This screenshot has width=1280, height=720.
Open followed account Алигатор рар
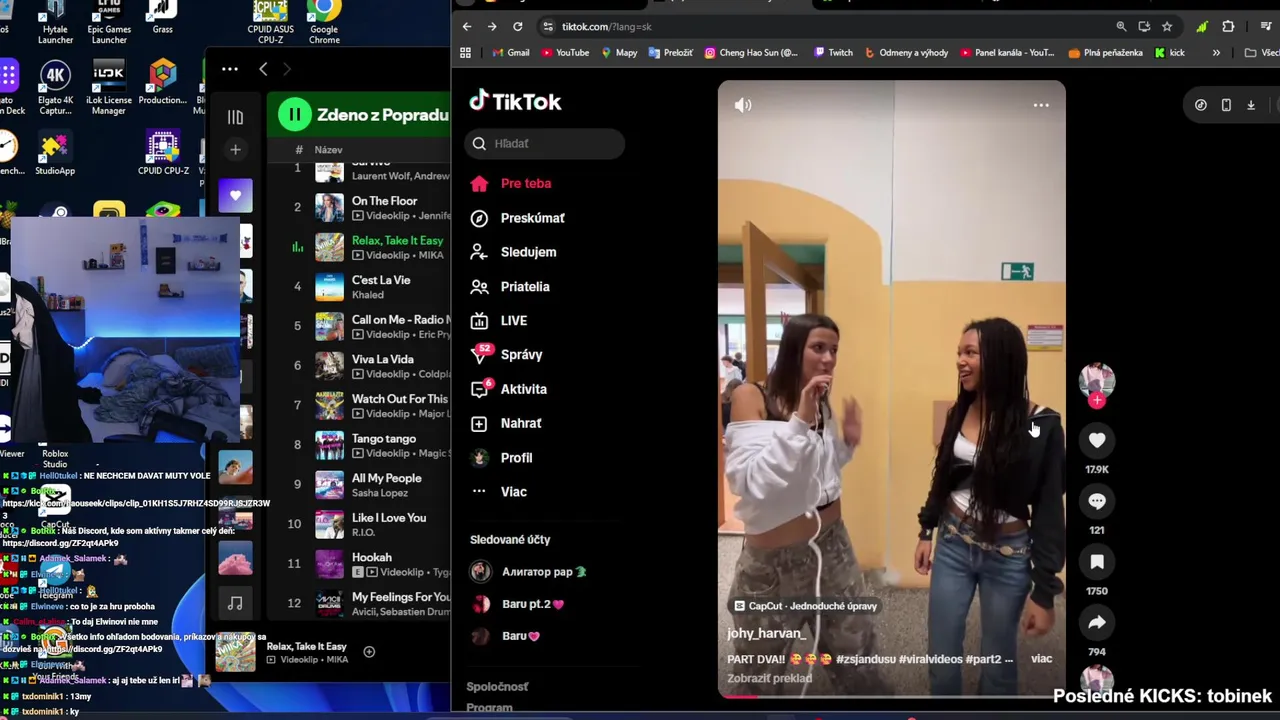(528, 572)
